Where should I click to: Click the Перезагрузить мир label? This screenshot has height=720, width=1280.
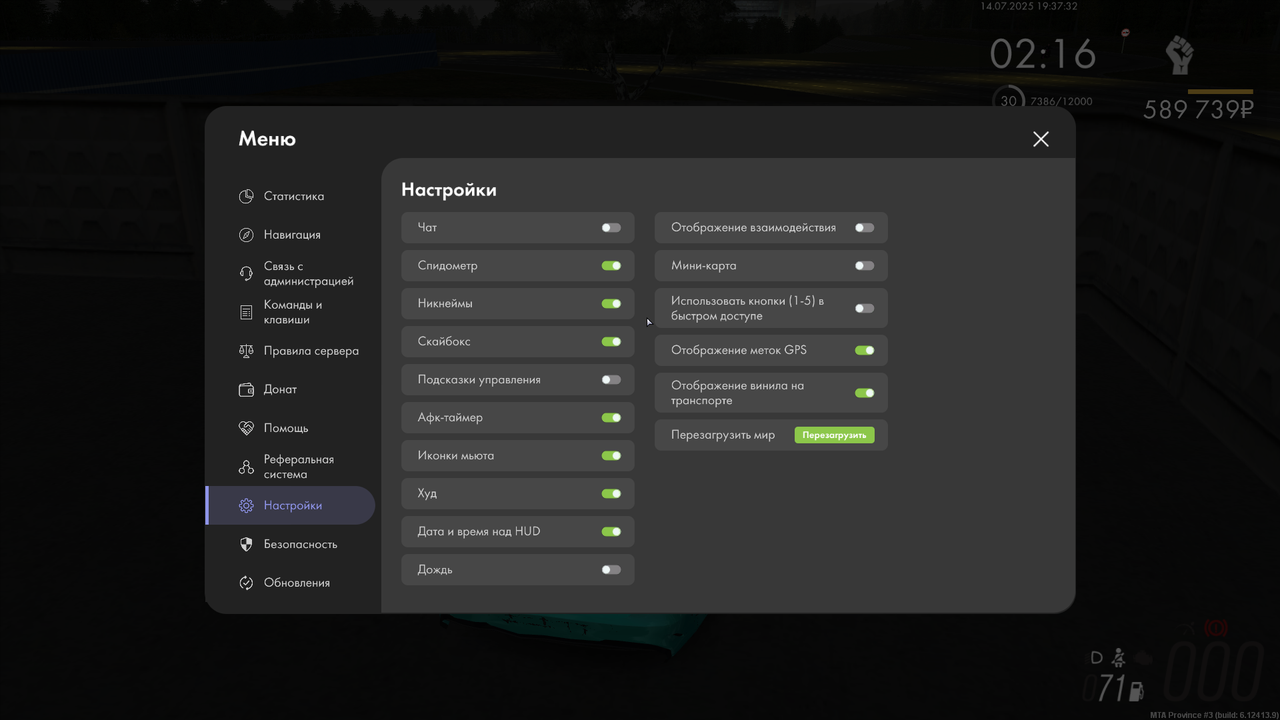pyautogui.click(x=723, y=435)
